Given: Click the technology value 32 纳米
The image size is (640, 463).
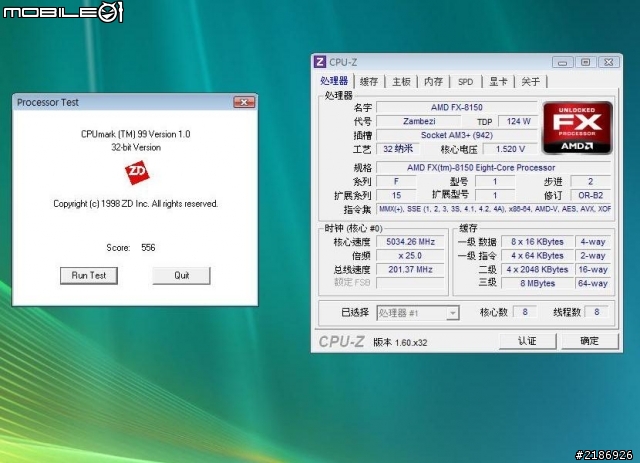Looking at the screenshot, I should click(x=397, y=149).
